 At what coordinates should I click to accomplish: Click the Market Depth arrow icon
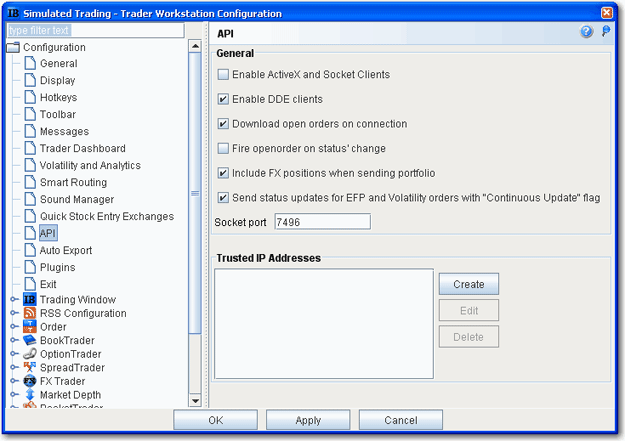30,395
